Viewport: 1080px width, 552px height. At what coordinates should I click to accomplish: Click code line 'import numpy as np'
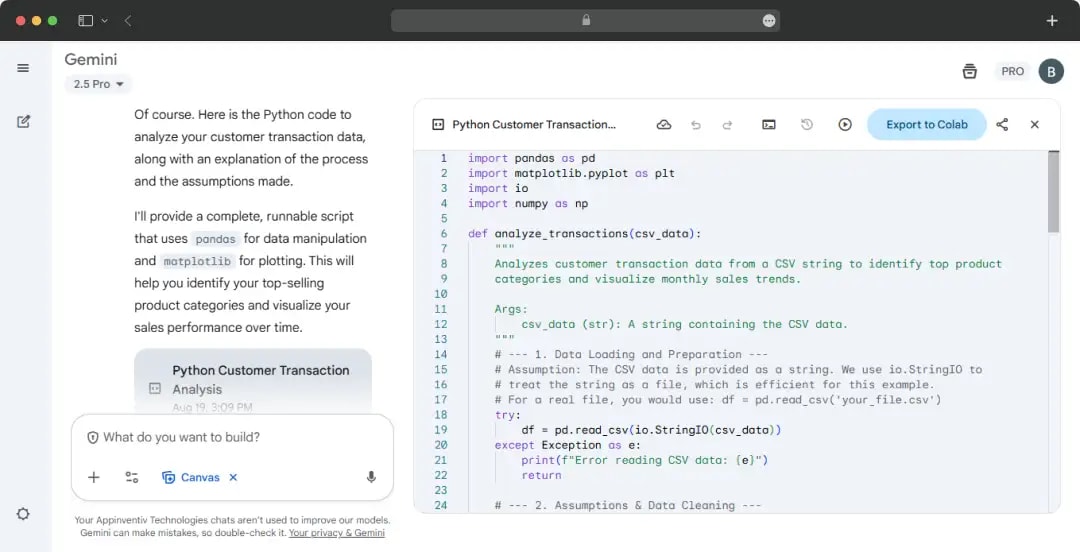coord(528,204)
